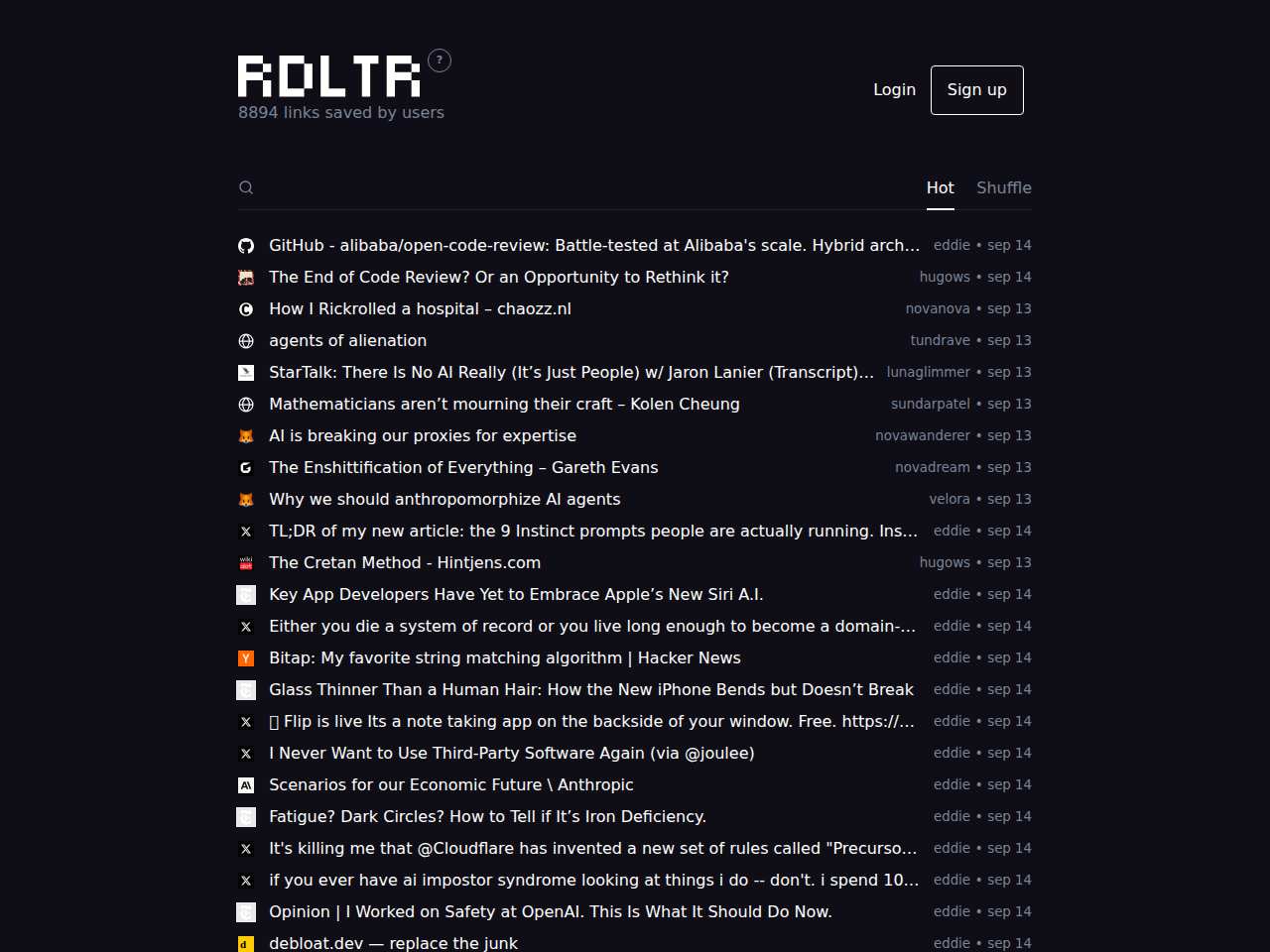The width and height of the screenshot is (1270, 952).
Task: Click the fox icon beside AI is breaking
Action: (246, 435)
